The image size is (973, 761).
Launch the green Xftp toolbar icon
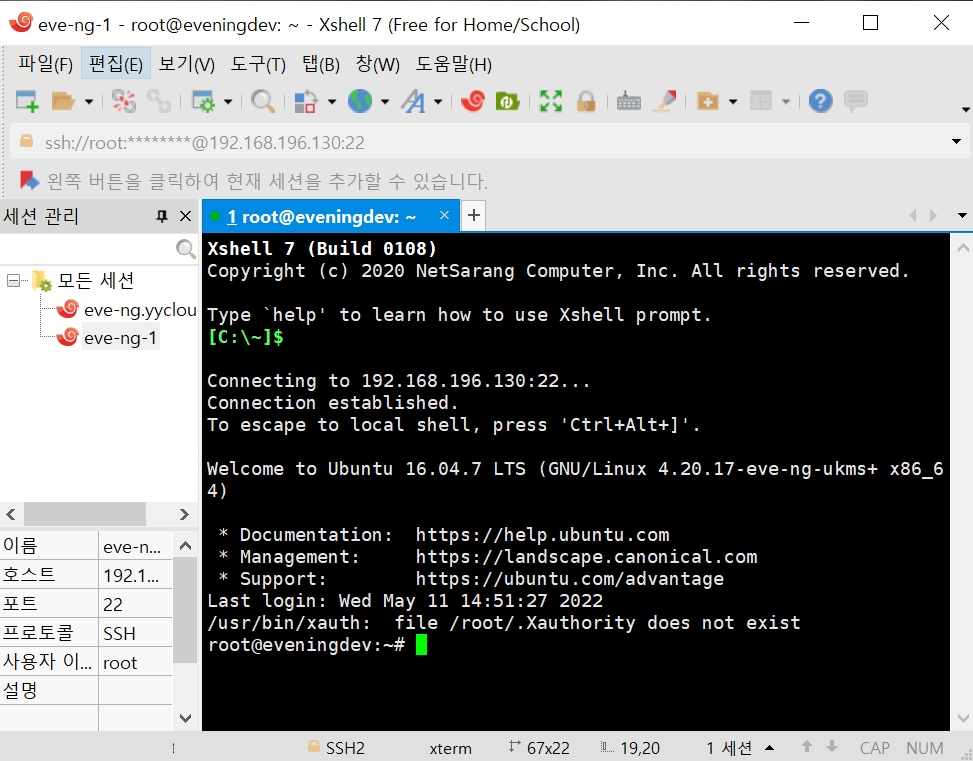(x=508, y=101)
